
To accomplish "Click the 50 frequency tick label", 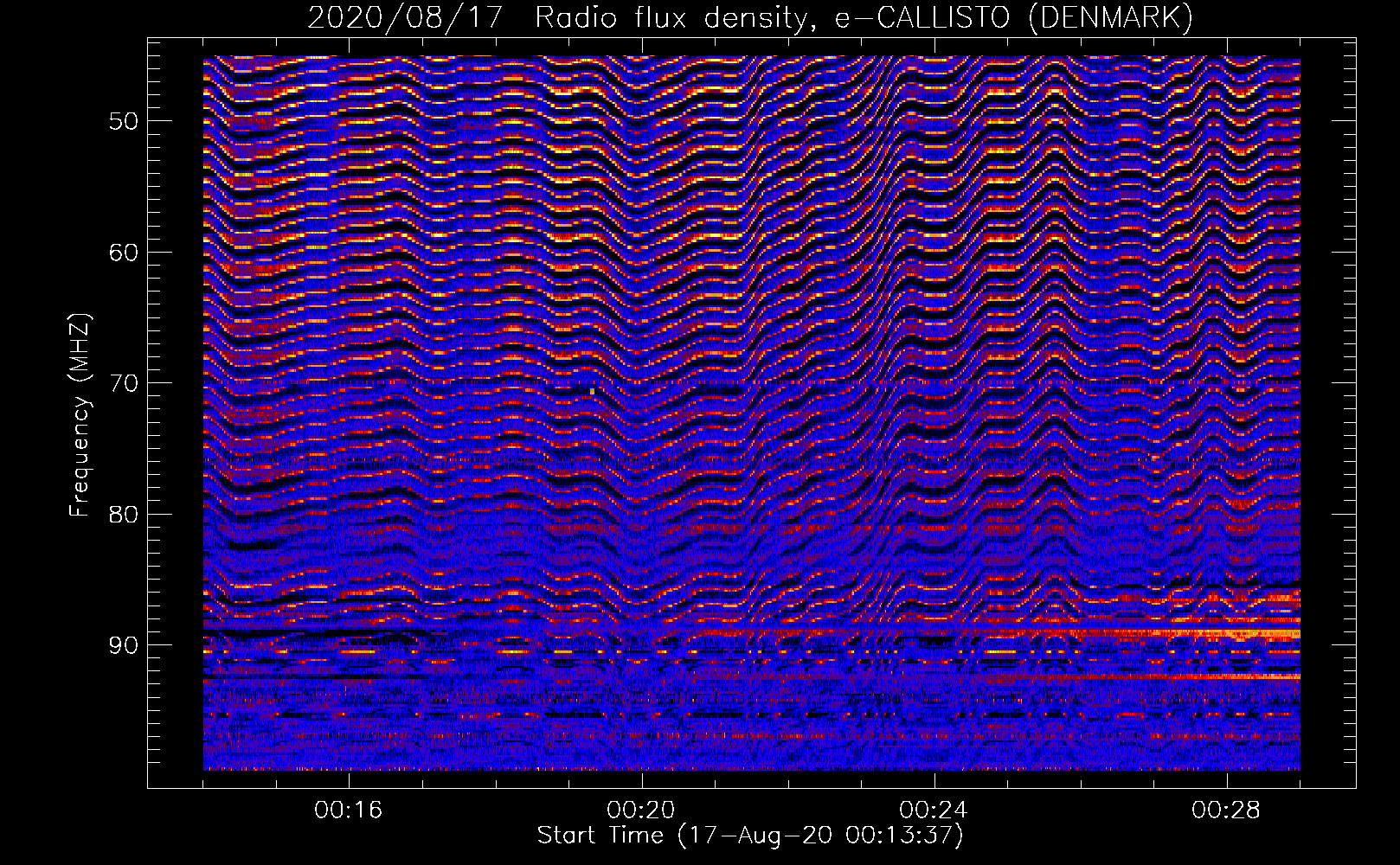I will pos(123,121).
